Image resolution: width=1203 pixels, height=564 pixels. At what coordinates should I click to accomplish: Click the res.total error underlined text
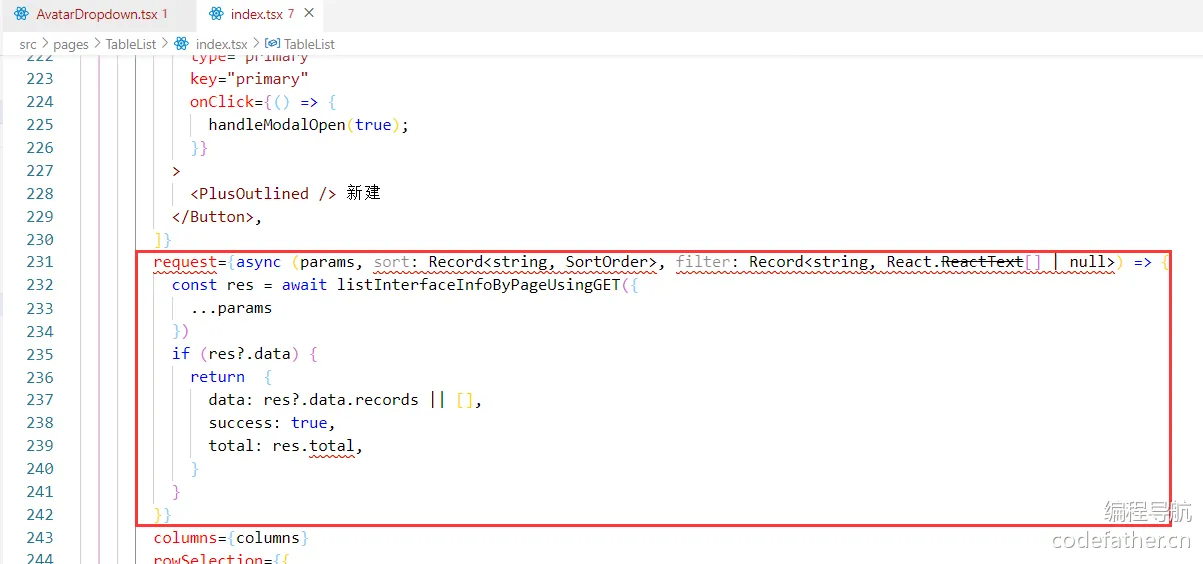pos(313,446)
